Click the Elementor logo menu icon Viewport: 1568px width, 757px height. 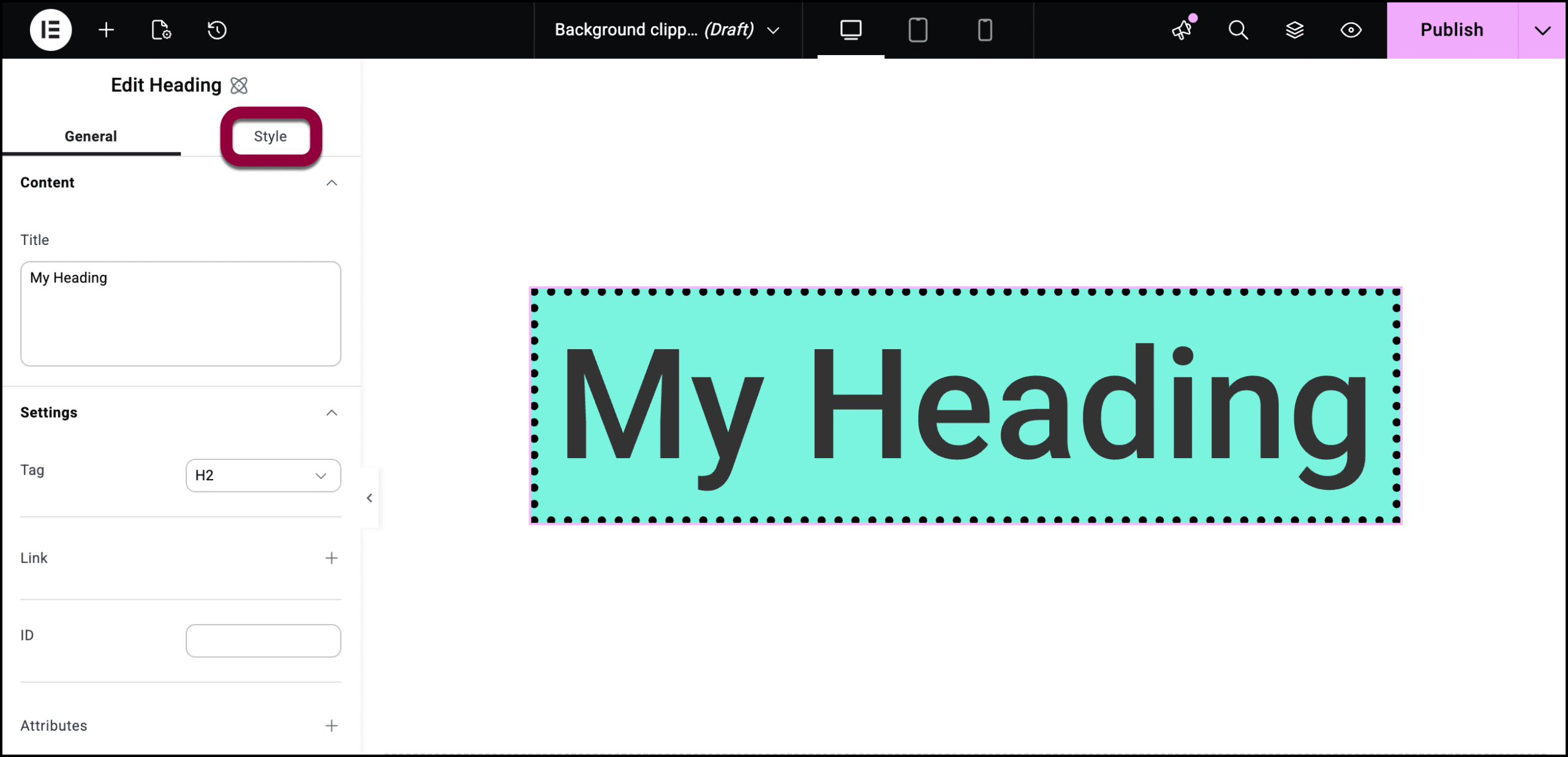tap(50, 30)
